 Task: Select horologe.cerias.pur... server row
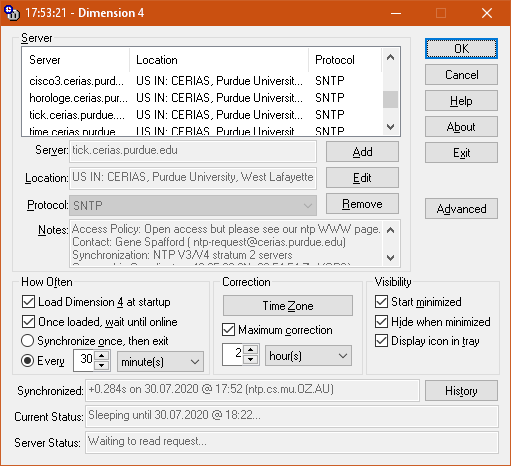tap(202, 98)
